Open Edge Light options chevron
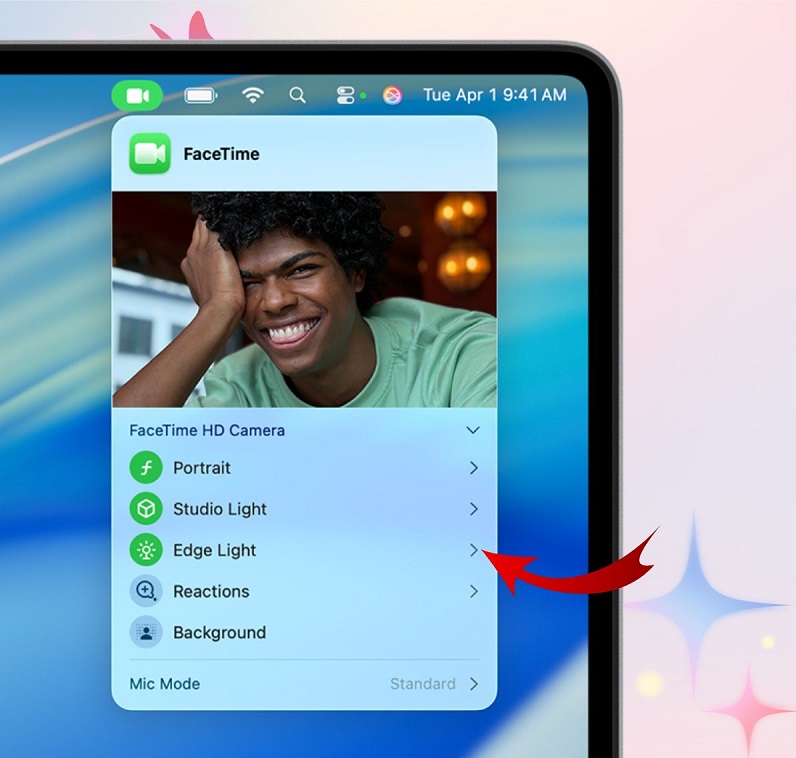This screenshot has height=758, width=796. pyautogui.click(x=473, y=550)
